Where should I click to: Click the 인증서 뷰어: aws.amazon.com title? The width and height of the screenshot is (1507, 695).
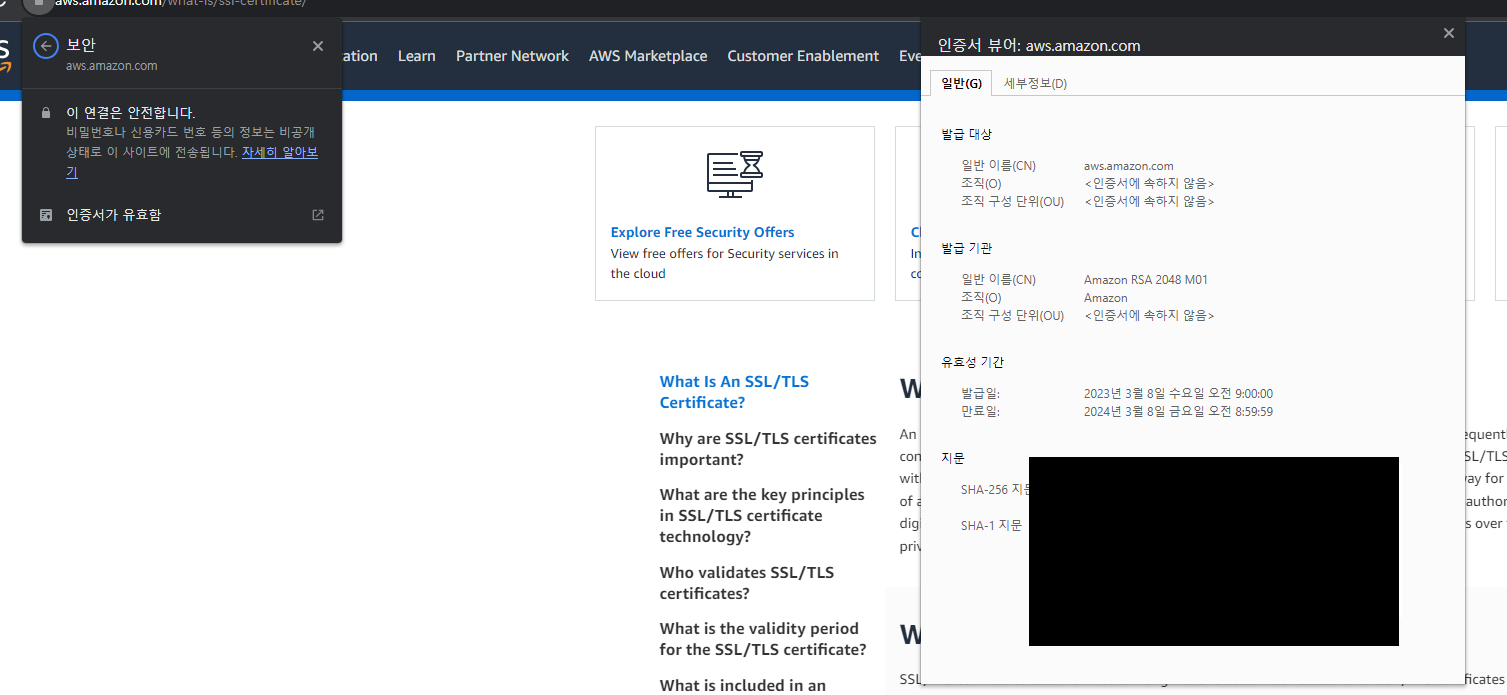tap(1038, 45)
